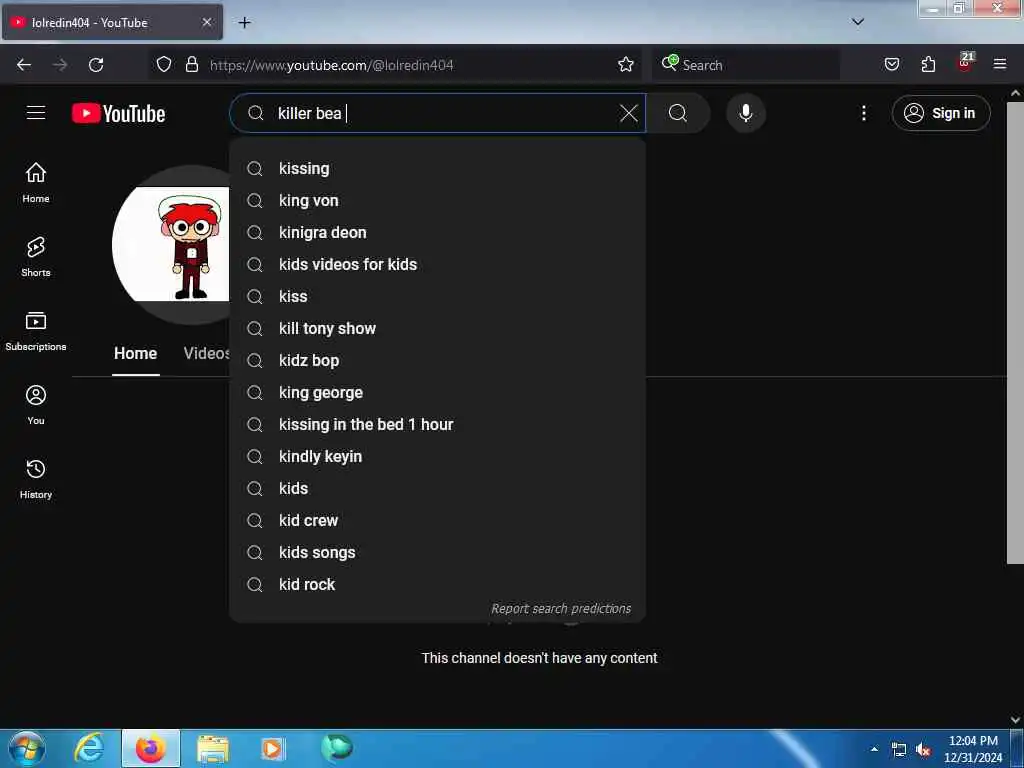Pick the 'king george' suggestion
The height and width of the screenshot is (768, 1024).
438,392
